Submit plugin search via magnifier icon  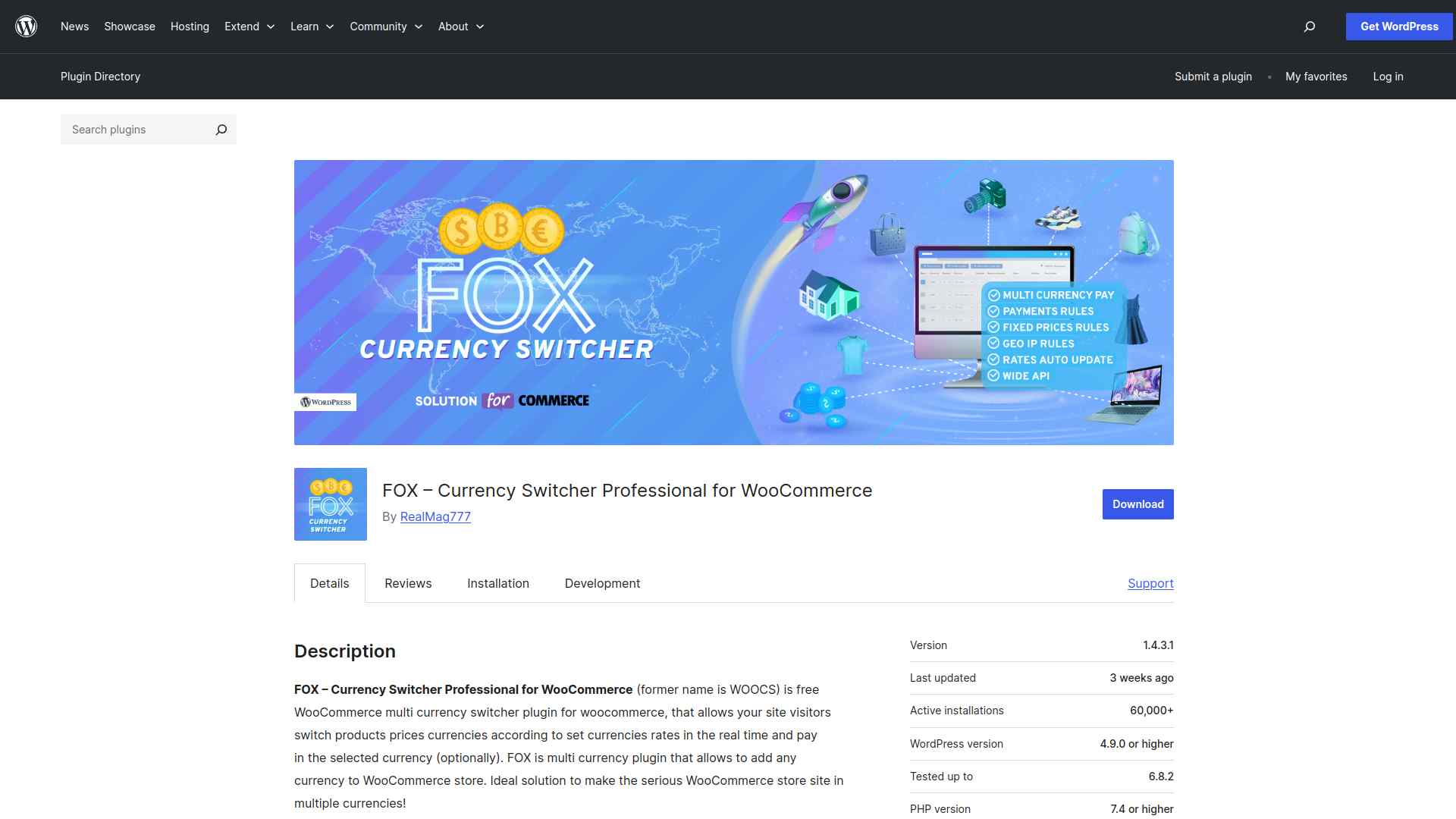point(221,130)
